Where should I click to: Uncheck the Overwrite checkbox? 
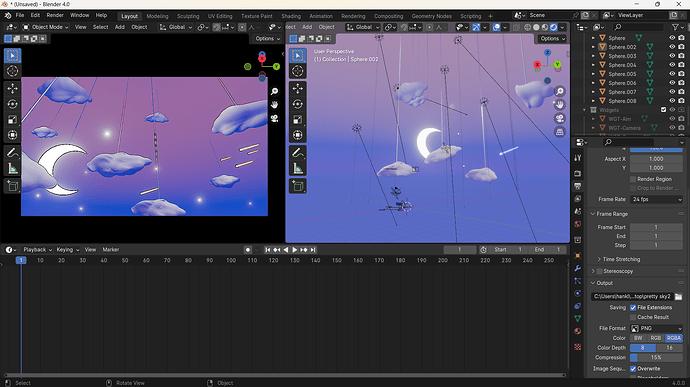[633, 369]
